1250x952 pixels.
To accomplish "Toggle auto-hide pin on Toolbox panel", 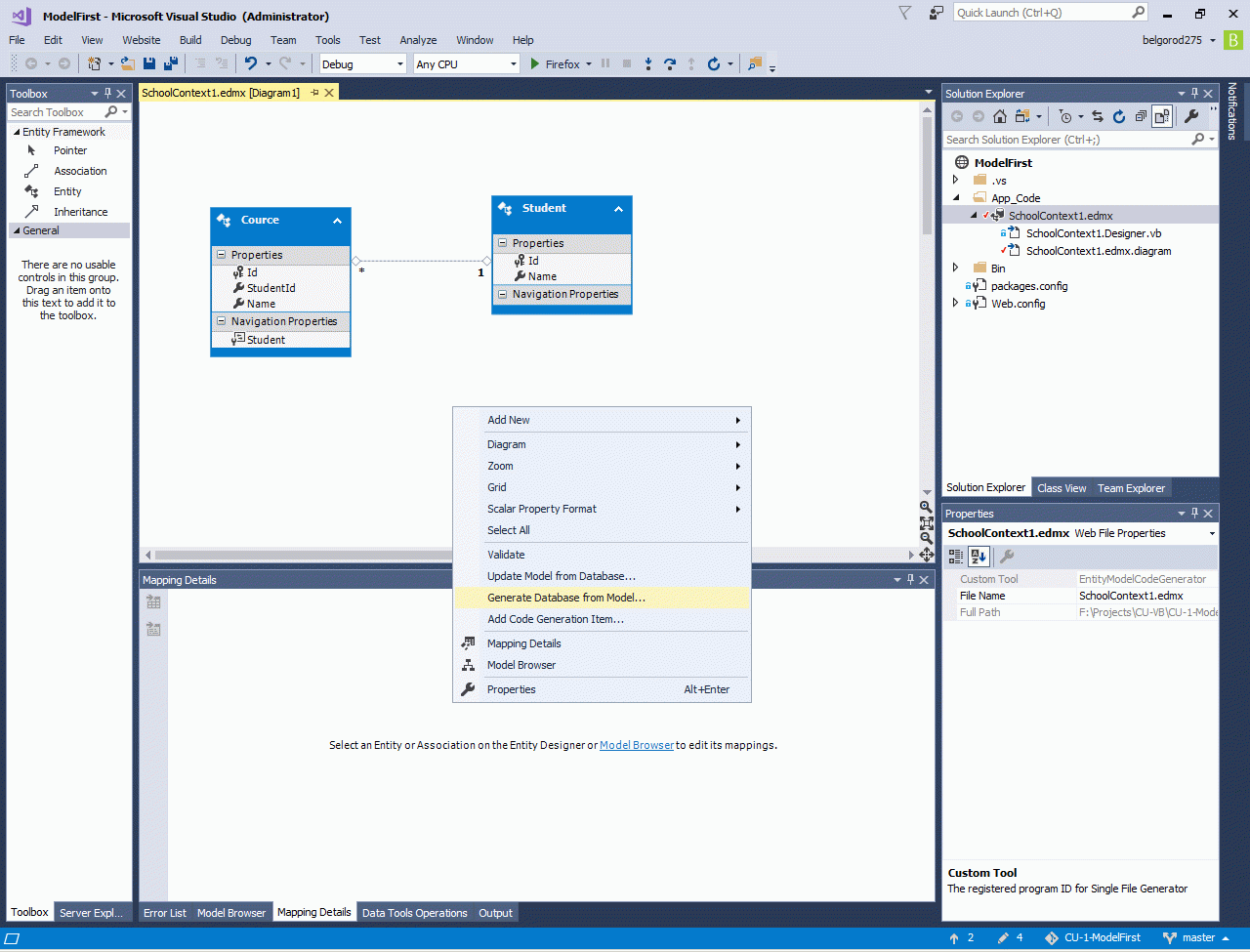I will click(107, 94).
